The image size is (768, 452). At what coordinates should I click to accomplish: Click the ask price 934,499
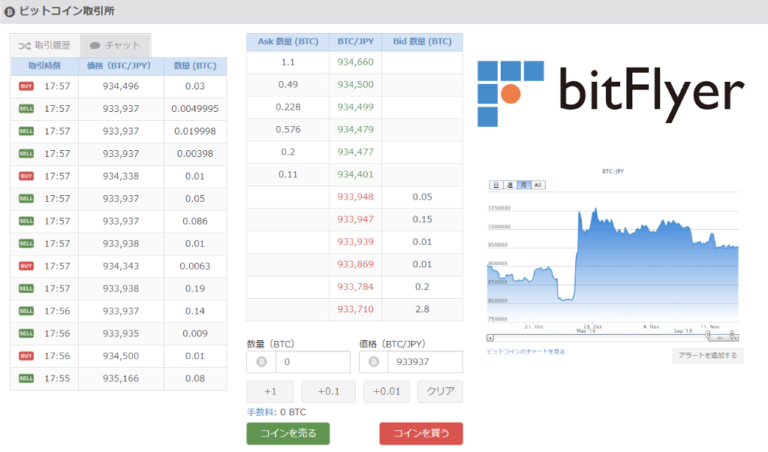tap(355, 107)
